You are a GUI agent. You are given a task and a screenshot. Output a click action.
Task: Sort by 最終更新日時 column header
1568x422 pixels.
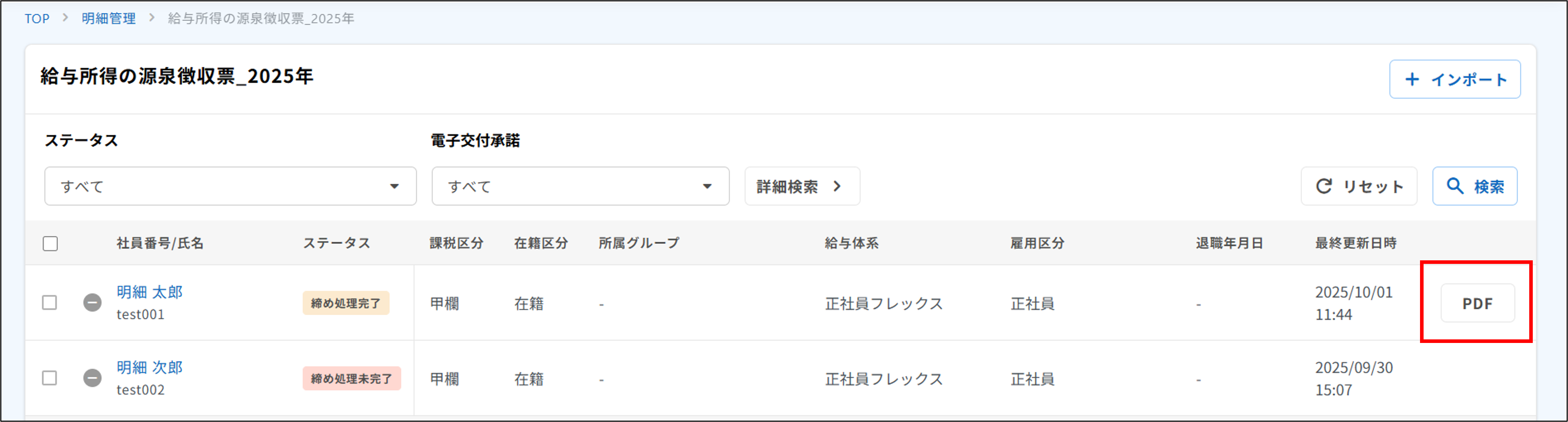coord(1356,244)
